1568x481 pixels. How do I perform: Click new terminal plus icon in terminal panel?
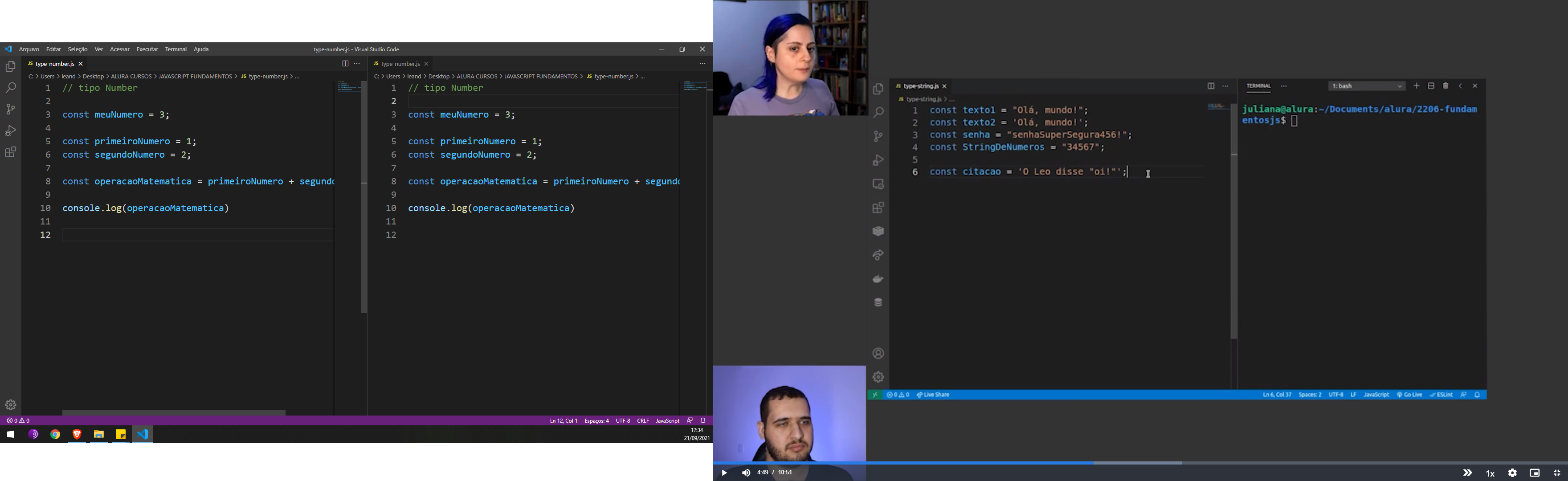pyautogui.click(x=1417, y=86)
